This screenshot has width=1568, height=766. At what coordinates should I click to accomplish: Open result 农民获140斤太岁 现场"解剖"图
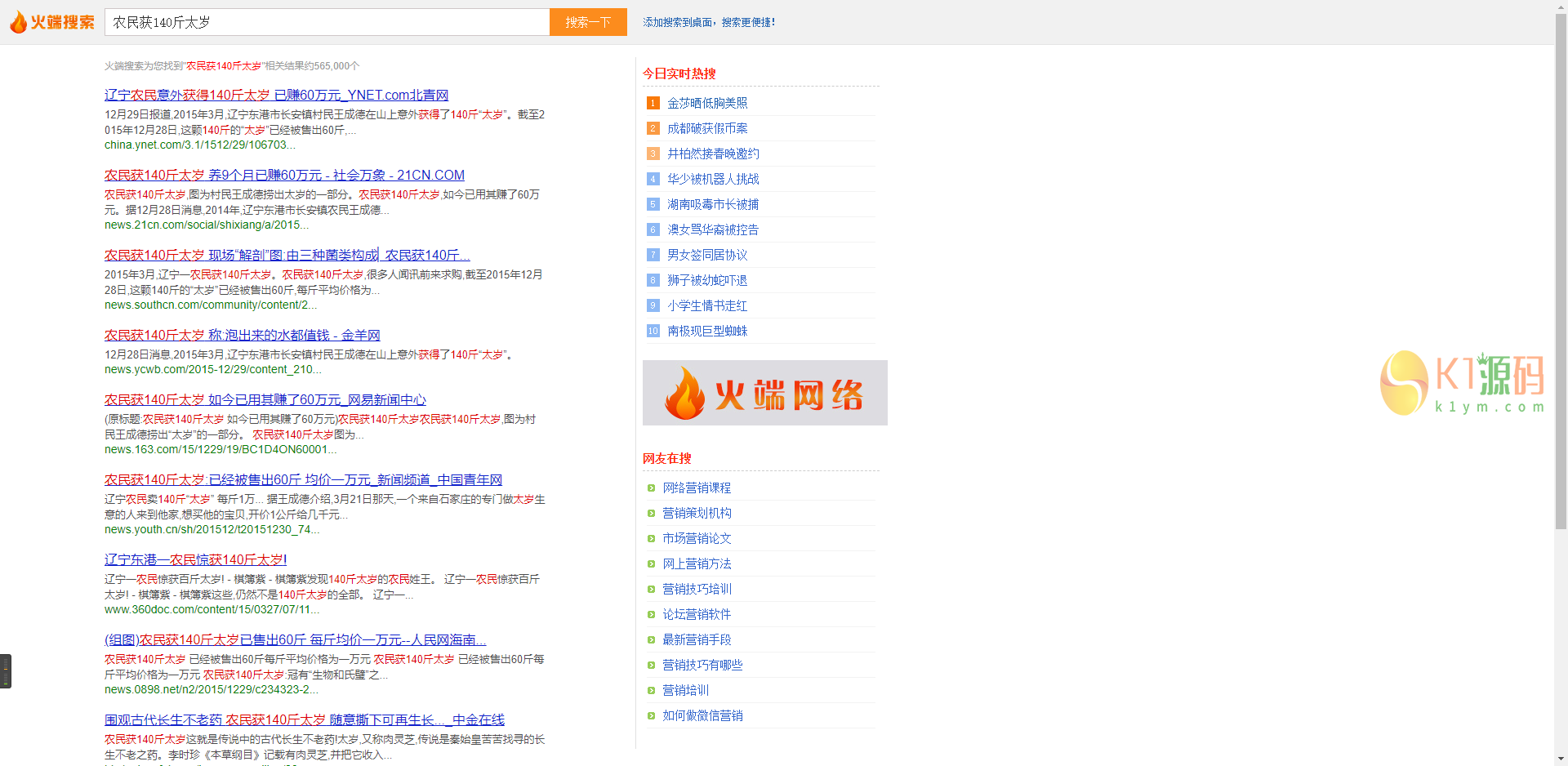[287, 256]
